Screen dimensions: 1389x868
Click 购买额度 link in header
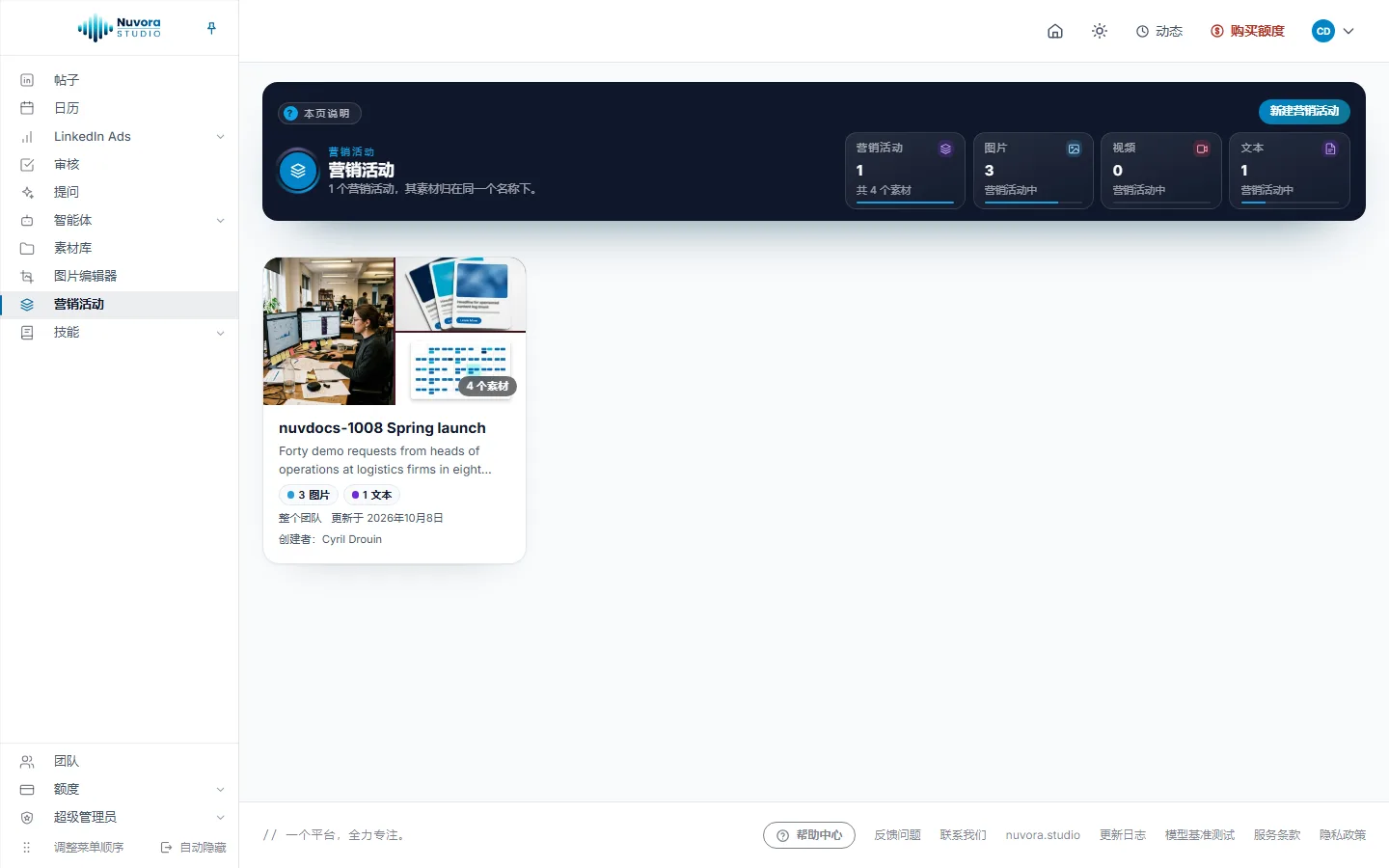1248,31
